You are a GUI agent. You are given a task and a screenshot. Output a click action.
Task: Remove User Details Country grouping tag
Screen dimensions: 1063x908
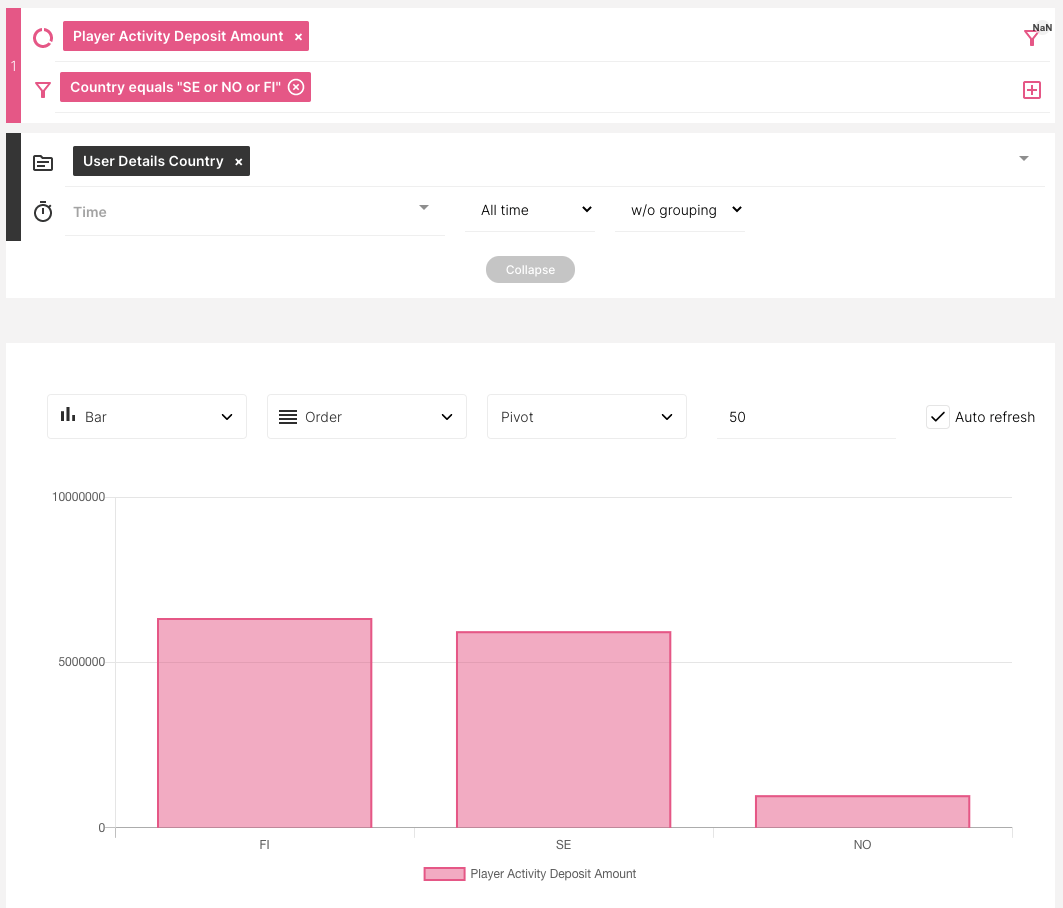coord(238,162)
